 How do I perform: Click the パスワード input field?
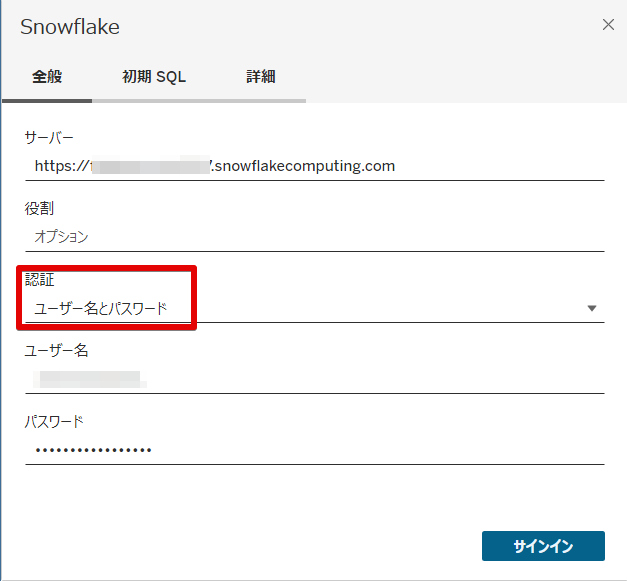click(315, 450)
